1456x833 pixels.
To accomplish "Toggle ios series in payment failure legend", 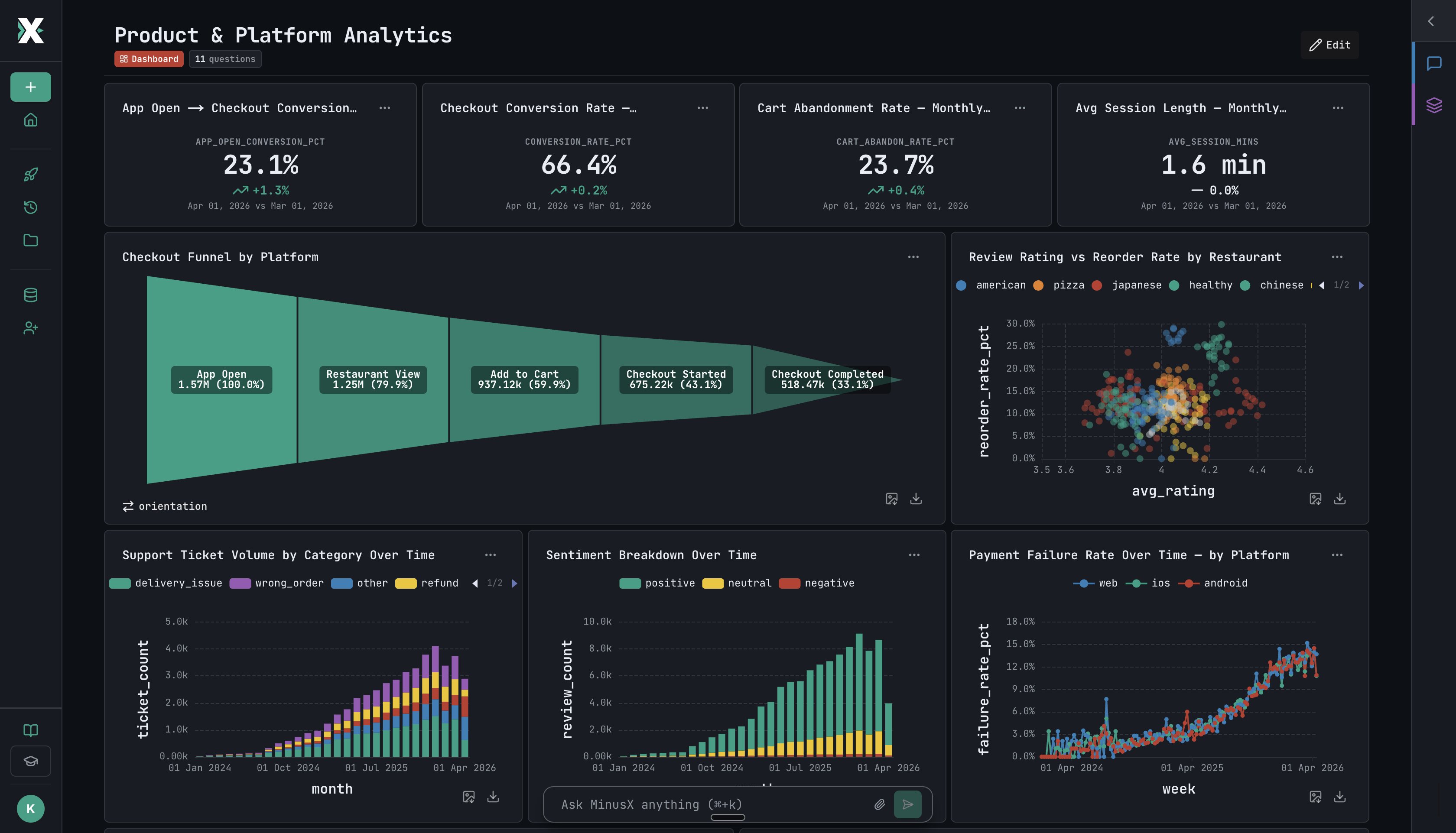I will click(1148, 583).
